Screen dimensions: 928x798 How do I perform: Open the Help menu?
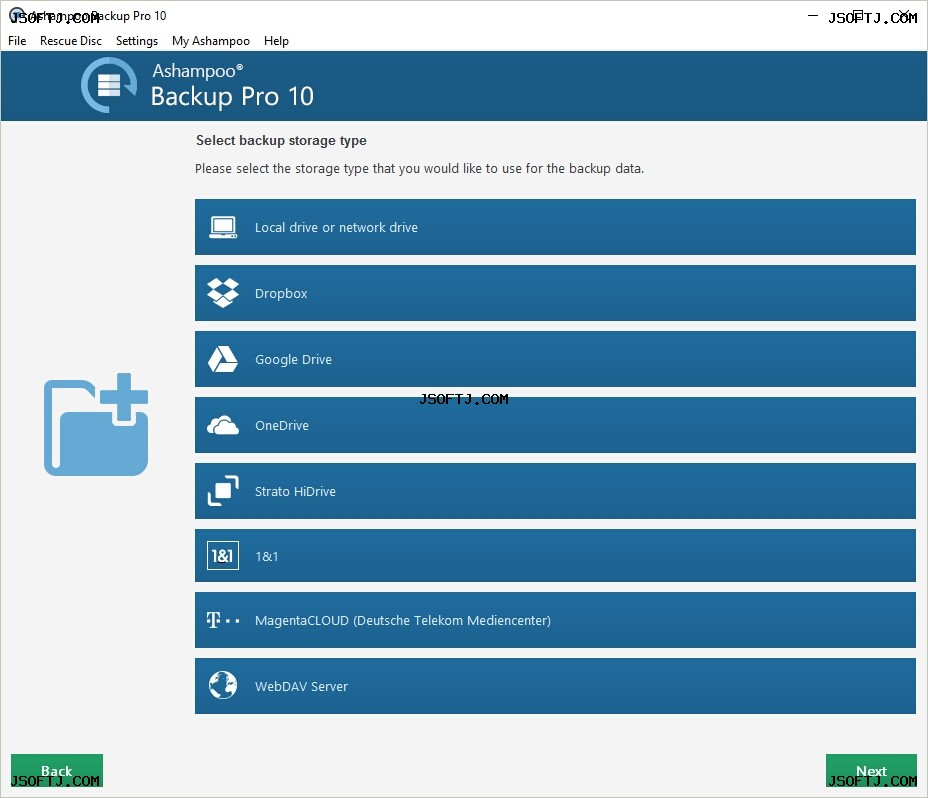[276, 41]
